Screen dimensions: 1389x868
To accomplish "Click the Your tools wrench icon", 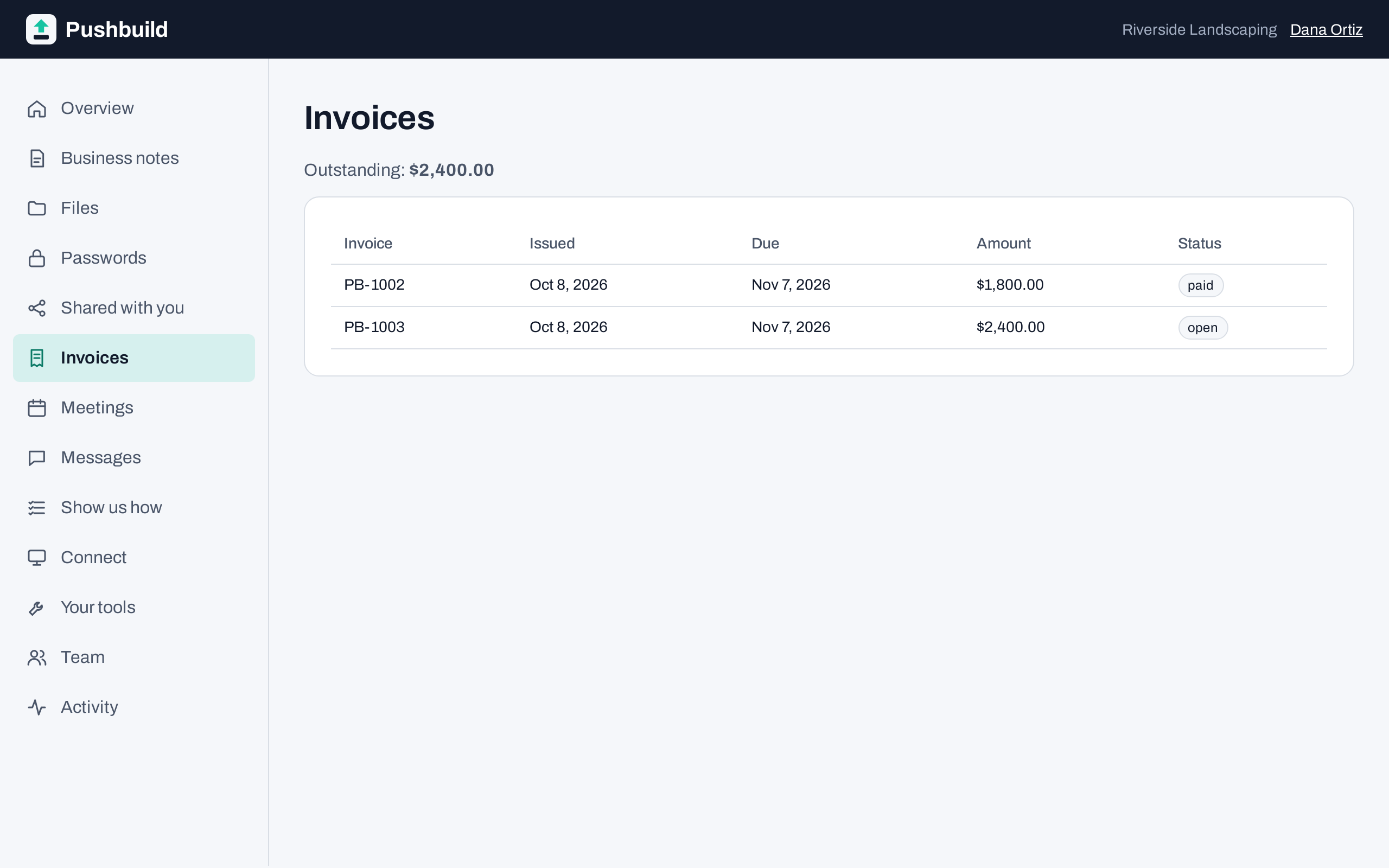I will click(37, 608).
